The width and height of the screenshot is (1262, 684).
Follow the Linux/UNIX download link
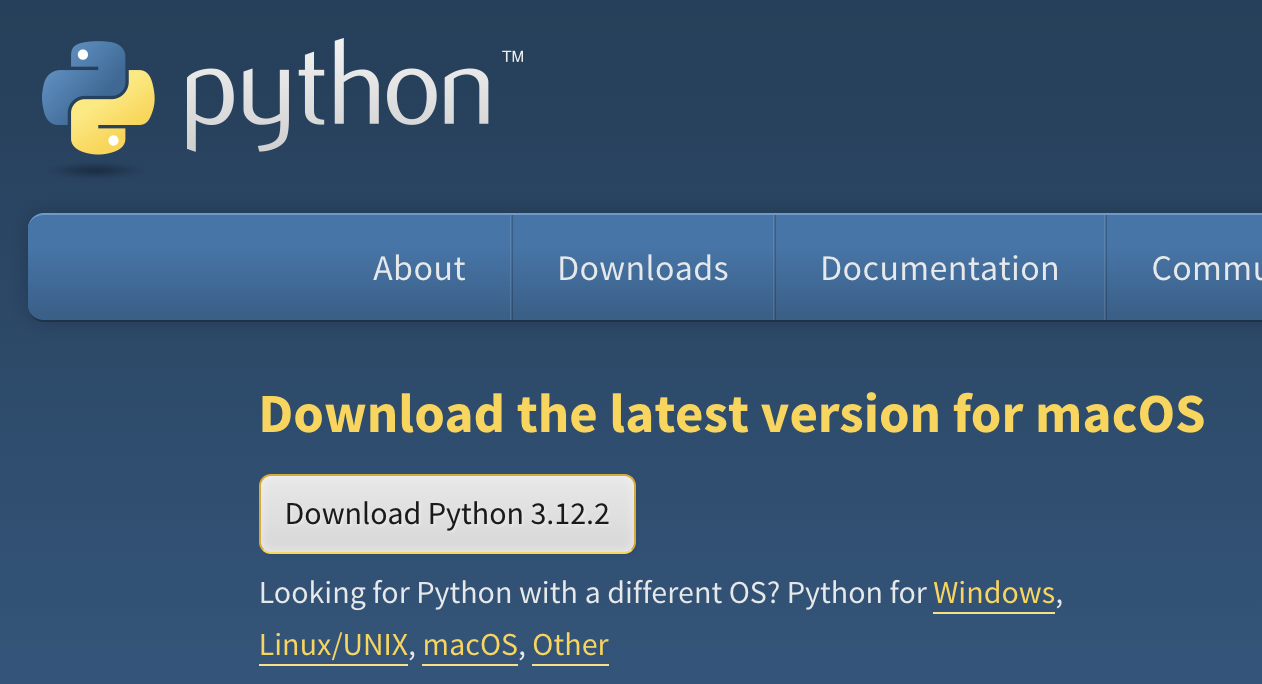coord(334,645)
